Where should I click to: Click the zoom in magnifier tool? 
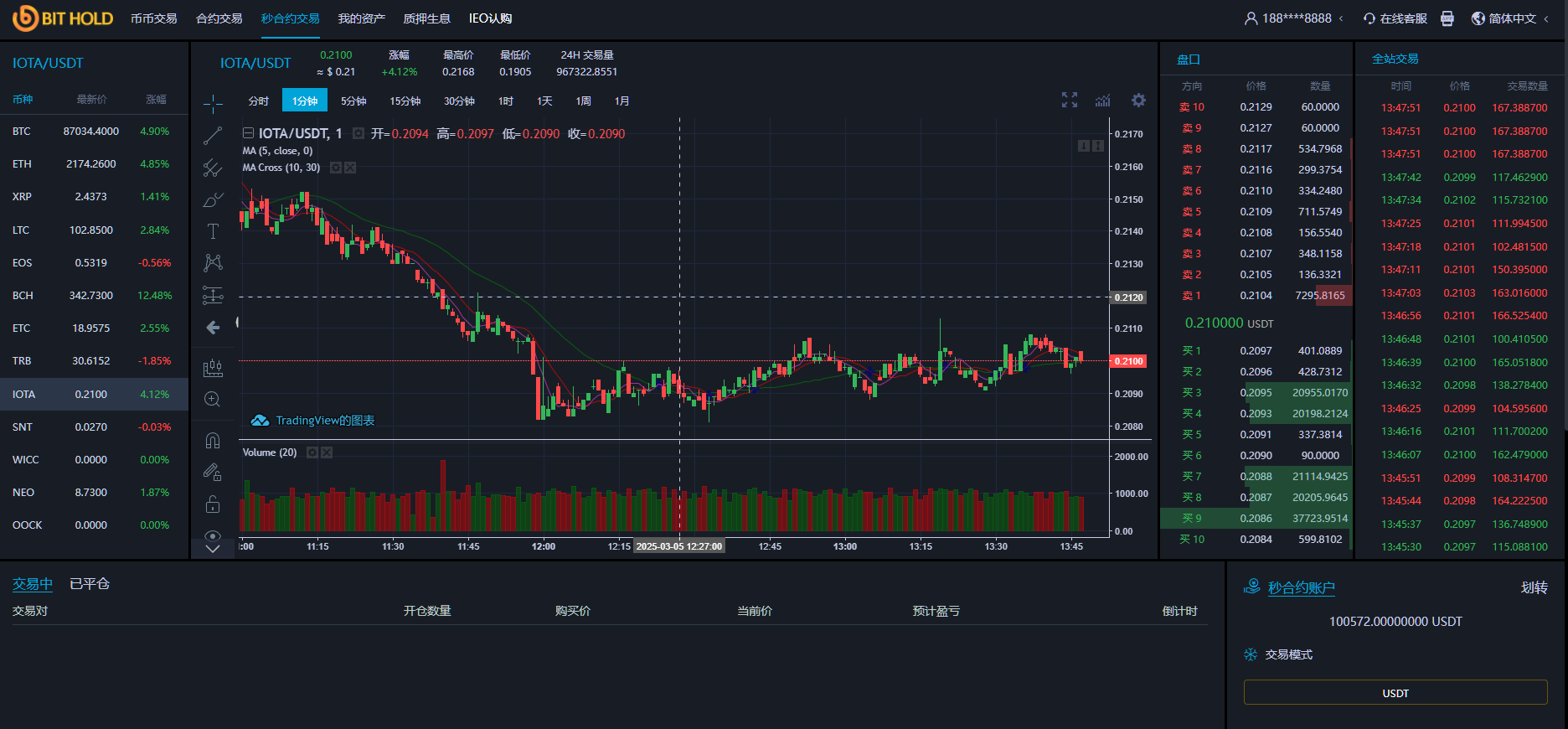[213, 400]
